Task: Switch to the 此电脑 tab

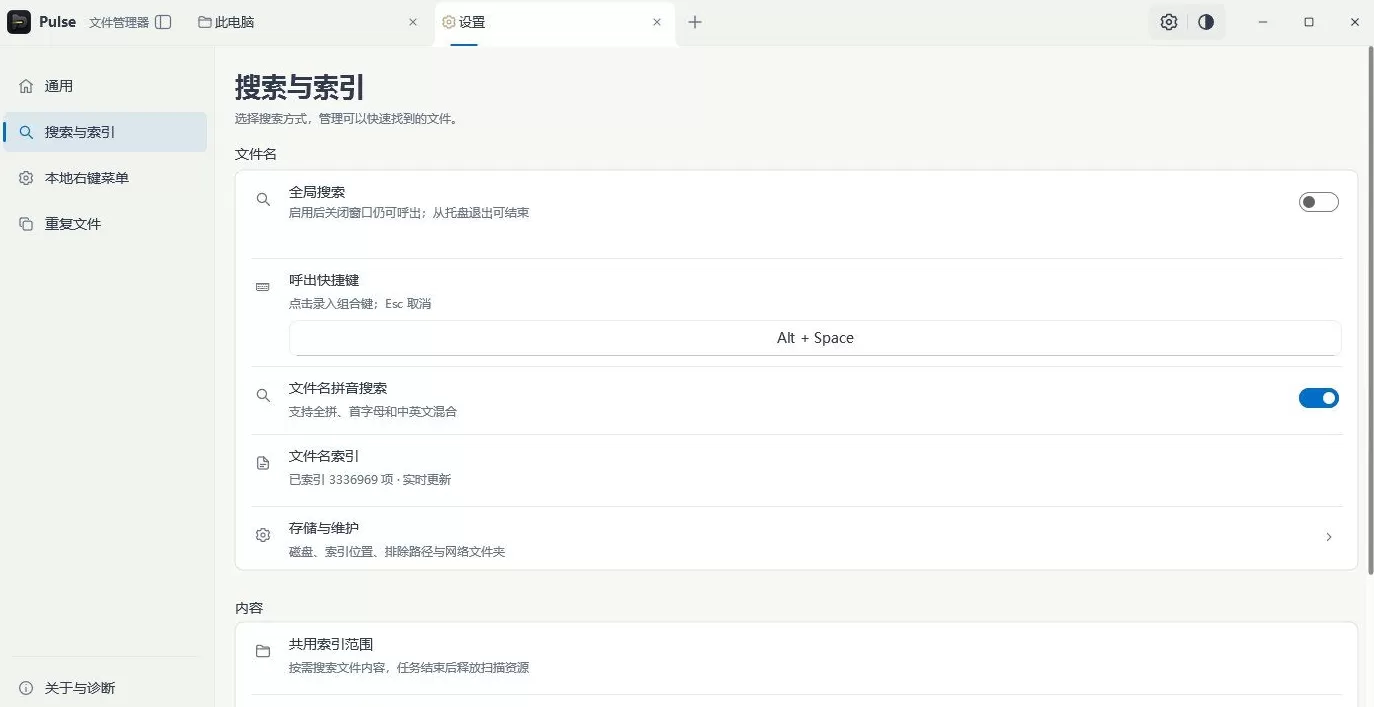Action: click(309, 22)
